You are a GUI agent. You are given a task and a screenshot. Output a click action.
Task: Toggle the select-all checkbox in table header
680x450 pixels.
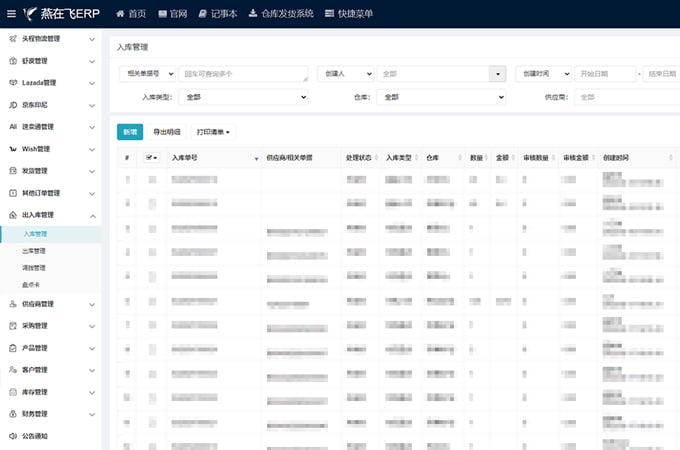[x=150, y=158]
